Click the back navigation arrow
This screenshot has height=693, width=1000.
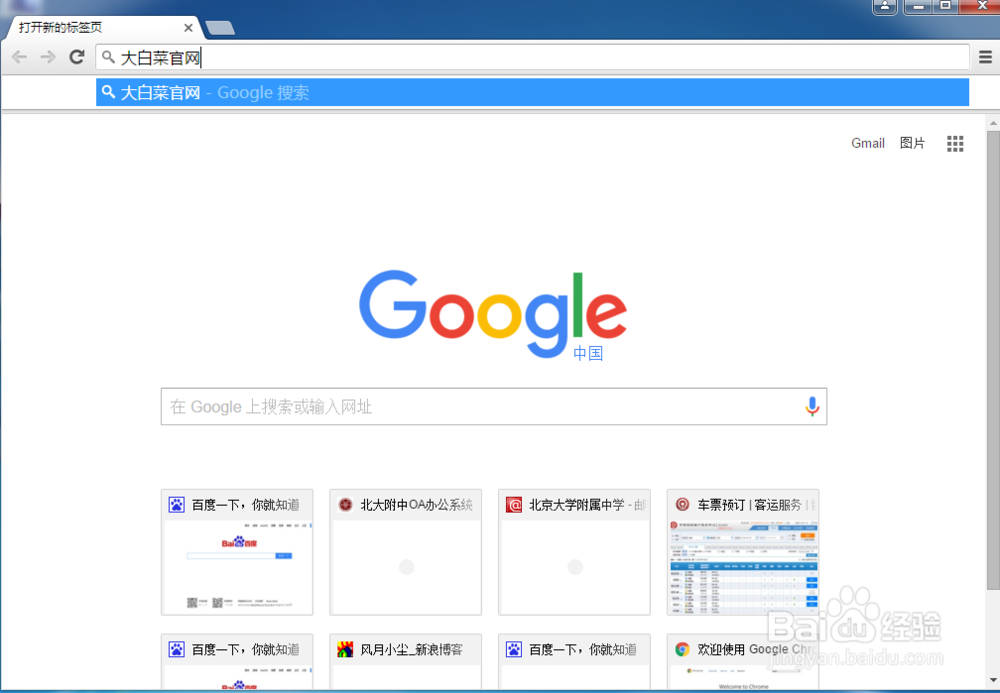(x=18, y=57)
